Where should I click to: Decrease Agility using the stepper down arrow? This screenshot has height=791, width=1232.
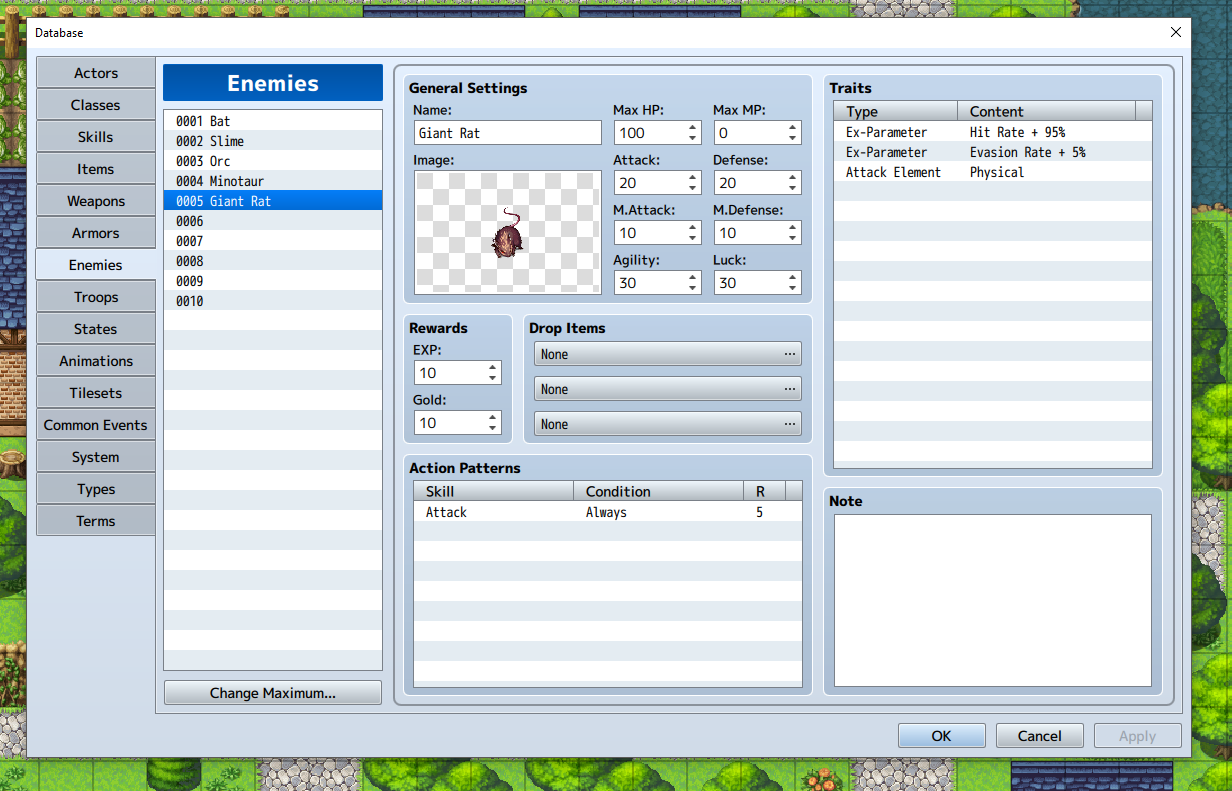(x=693, y=288)
